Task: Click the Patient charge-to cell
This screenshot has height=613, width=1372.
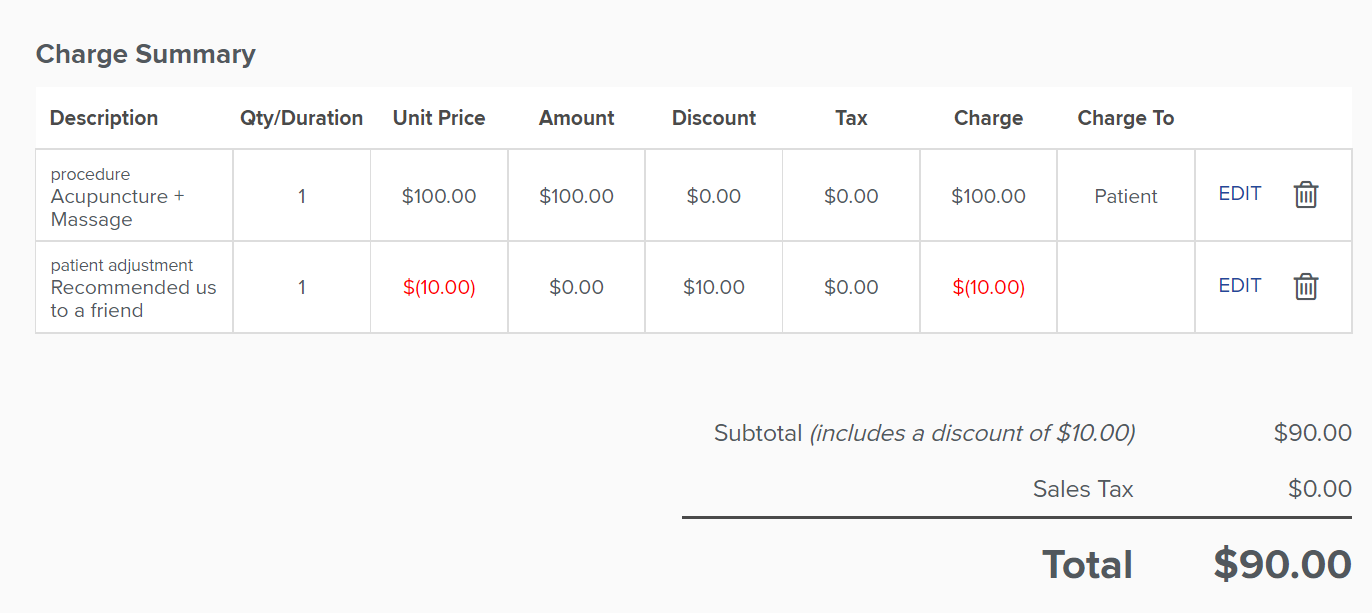Action: coord(1126,196)
